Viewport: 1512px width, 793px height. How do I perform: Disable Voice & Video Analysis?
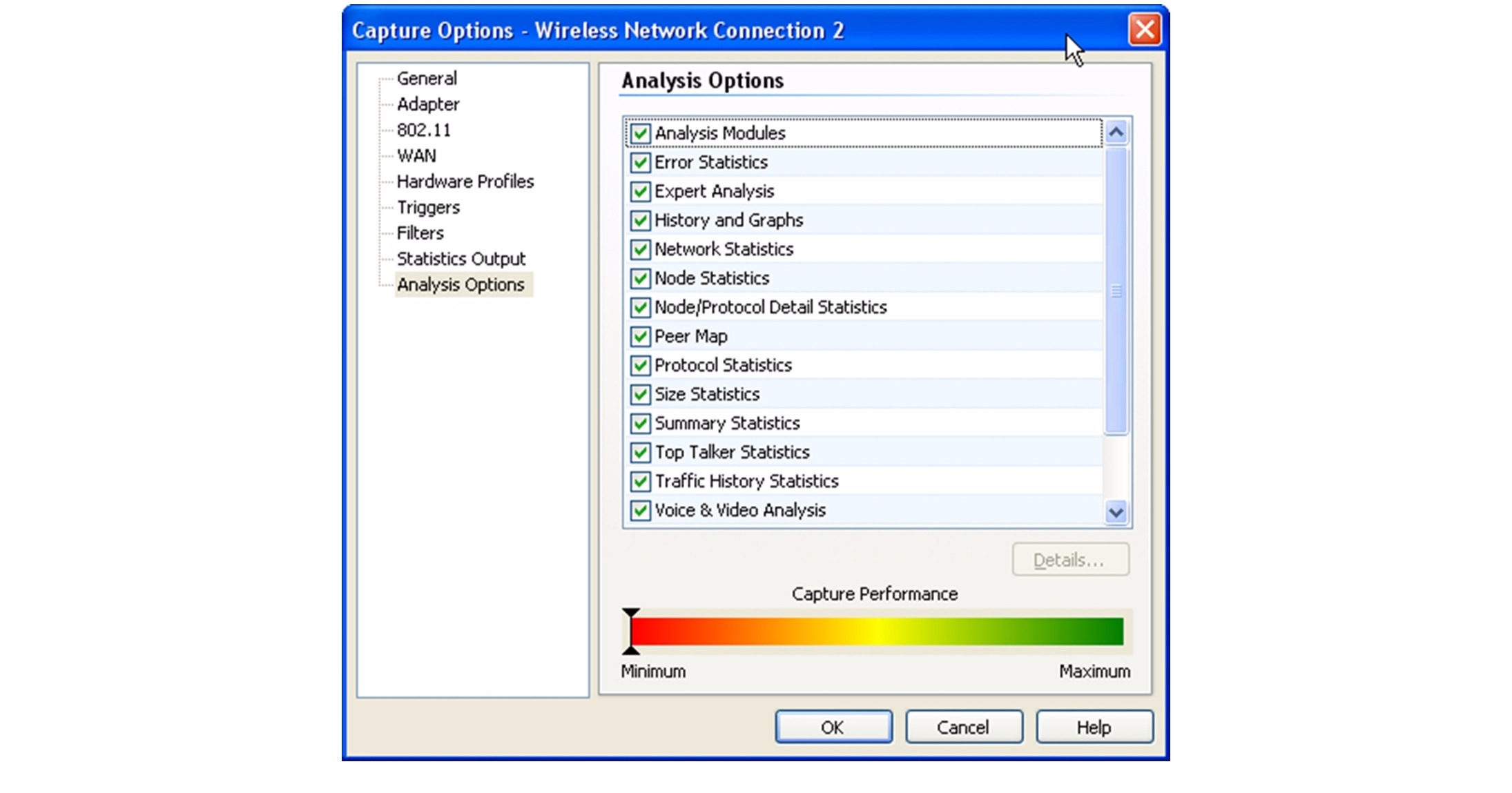click(640, 510)
